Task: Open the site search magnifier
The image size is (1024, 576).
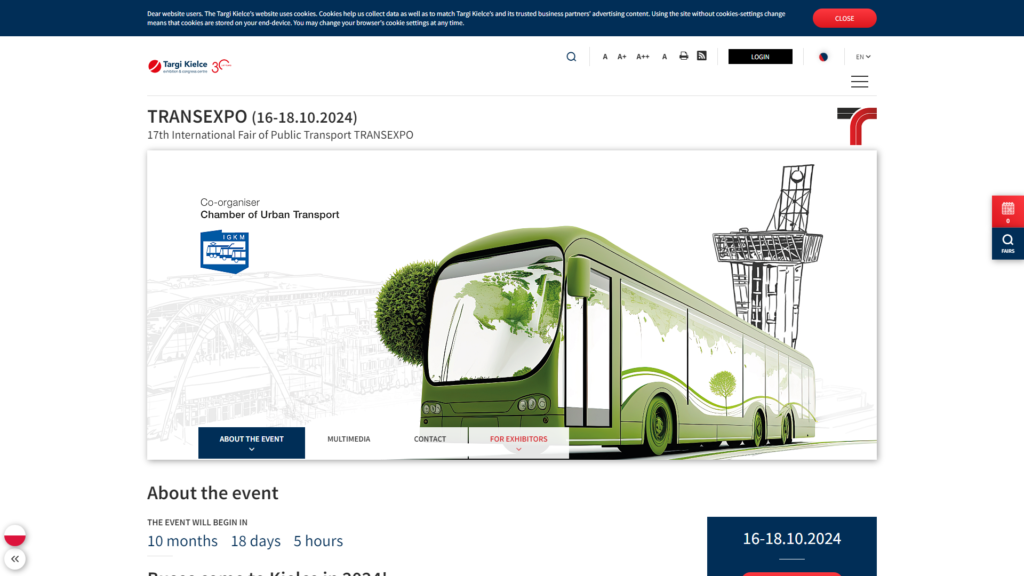Action: pos(571,57)
